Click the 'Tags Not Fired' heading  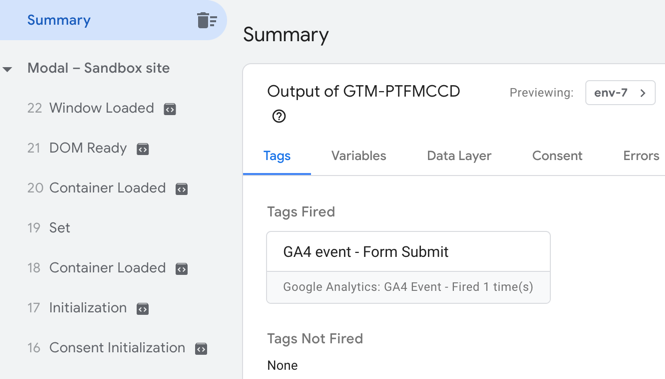tap(315, 338)
